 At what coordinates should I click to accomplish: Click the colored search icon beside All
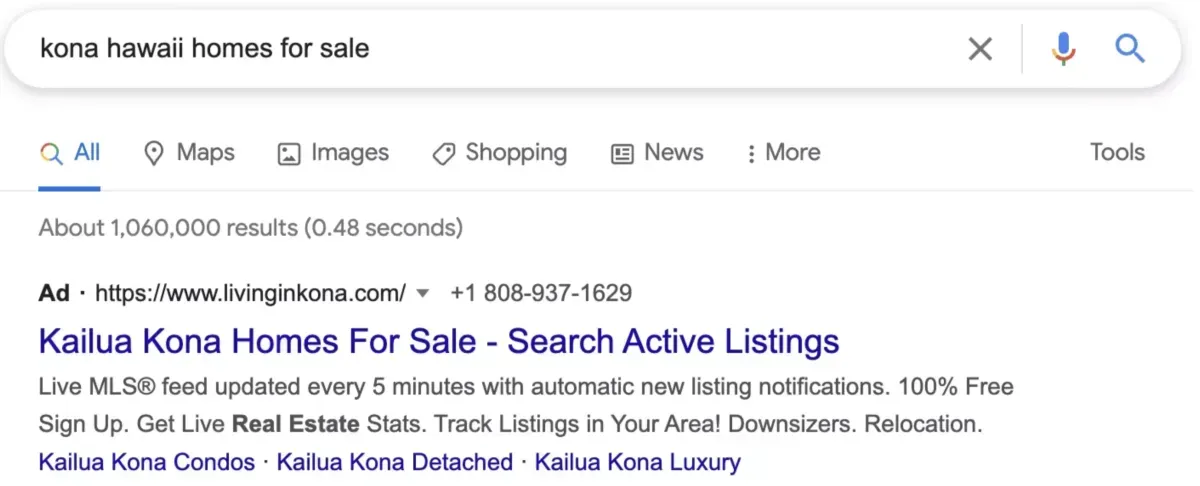pyautogui.click(x=51, y=153)
